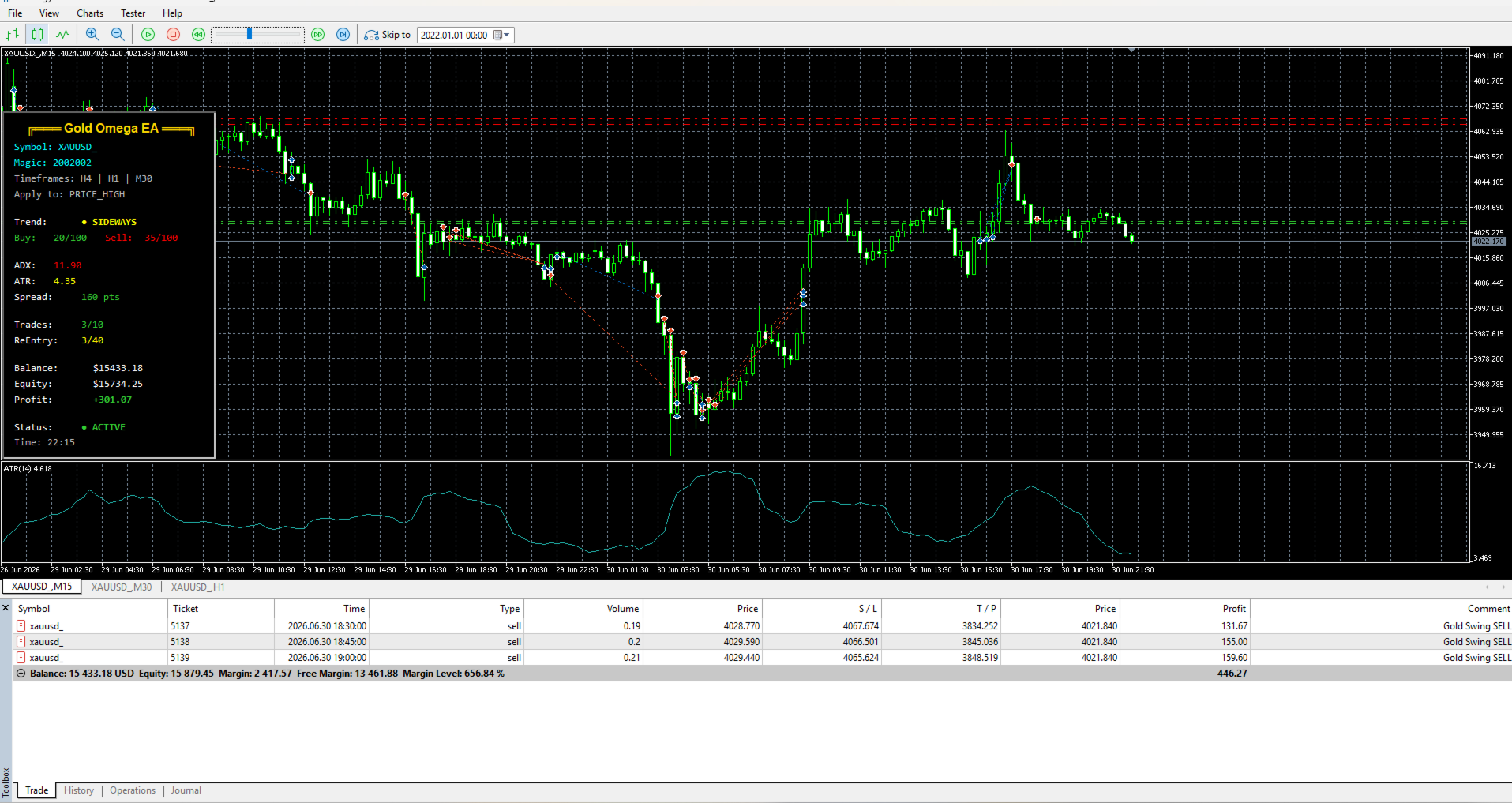This screenshot has width=1512, height=803.
Task: Click the Gold Omega EA panel title
Action: coord(111,129)
